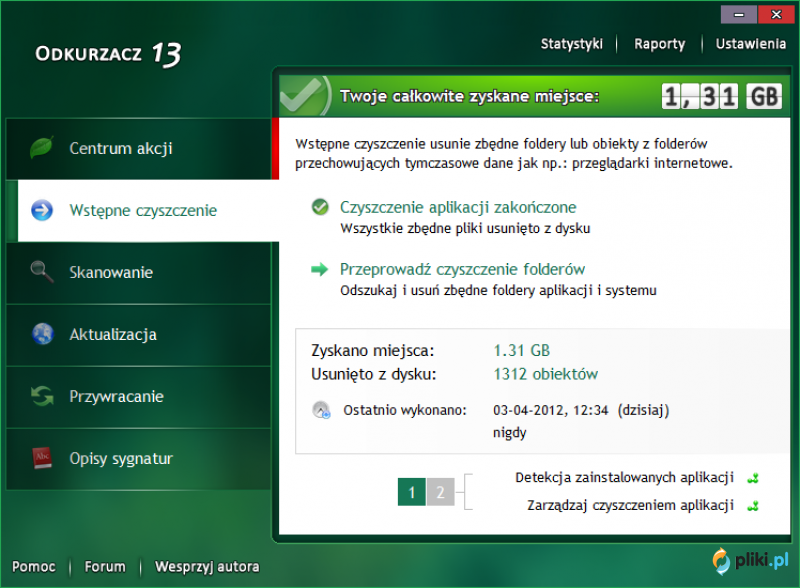Go to the Skanowanie section
The width and height of the screenshot is (800, 588).
click(x=139, y=273)
